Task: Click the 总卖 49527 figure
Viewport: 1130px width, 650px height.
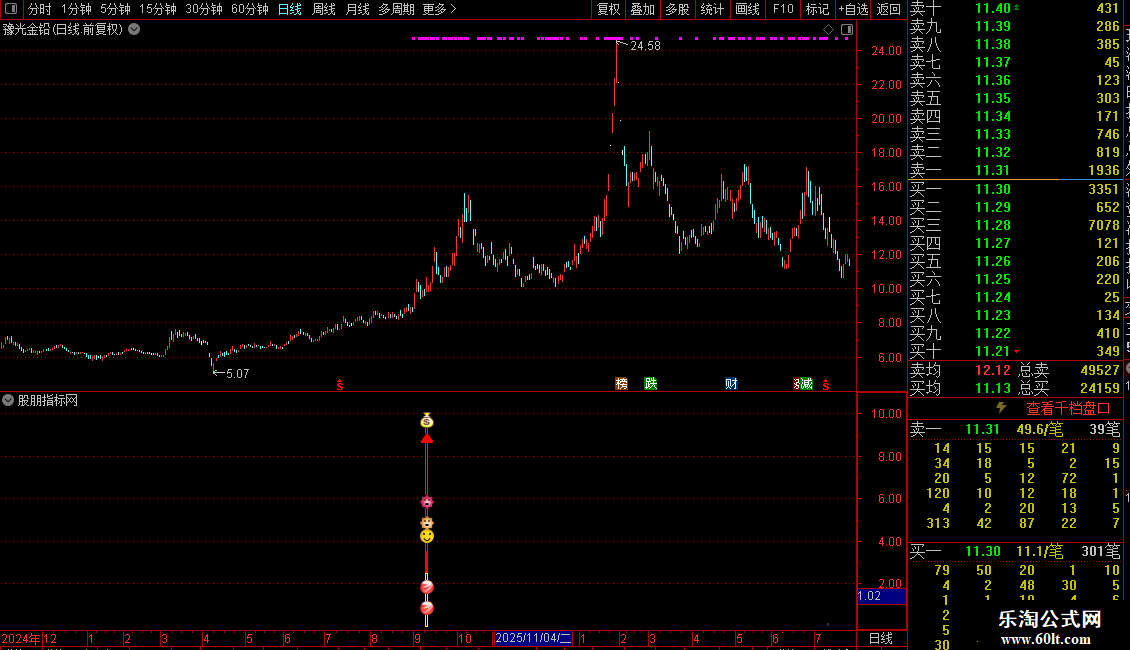Action: pos(1100,370)
